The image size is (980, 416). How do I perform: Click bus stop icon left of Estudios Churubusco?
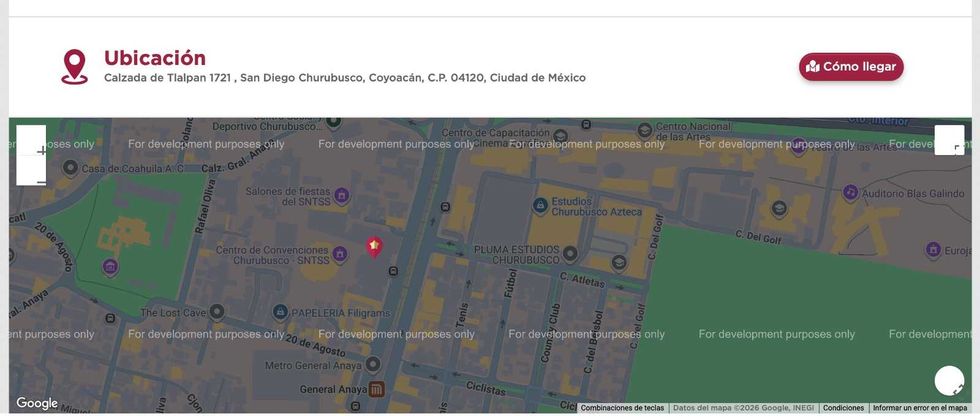445,207
